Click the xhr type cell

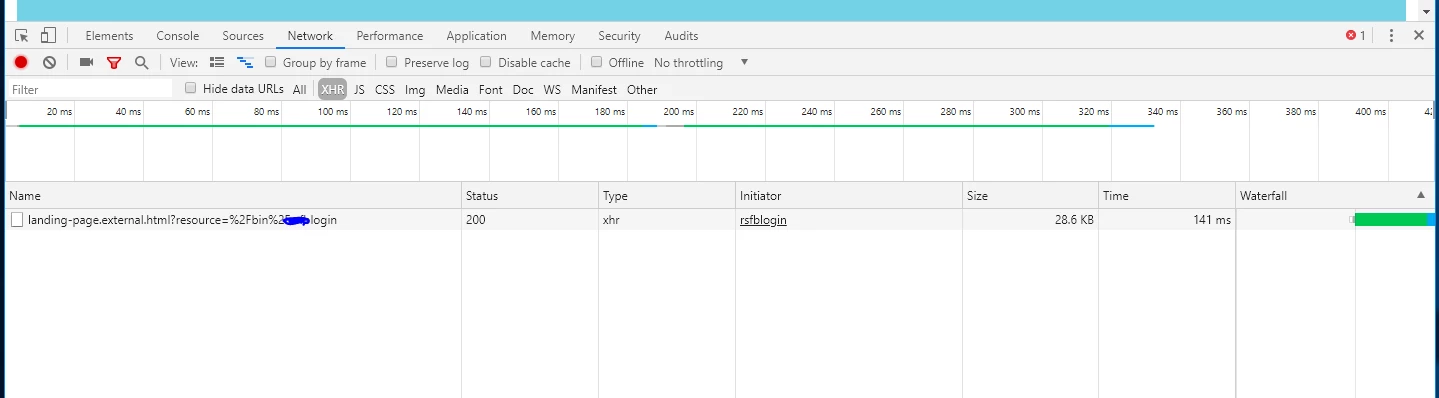667,220
